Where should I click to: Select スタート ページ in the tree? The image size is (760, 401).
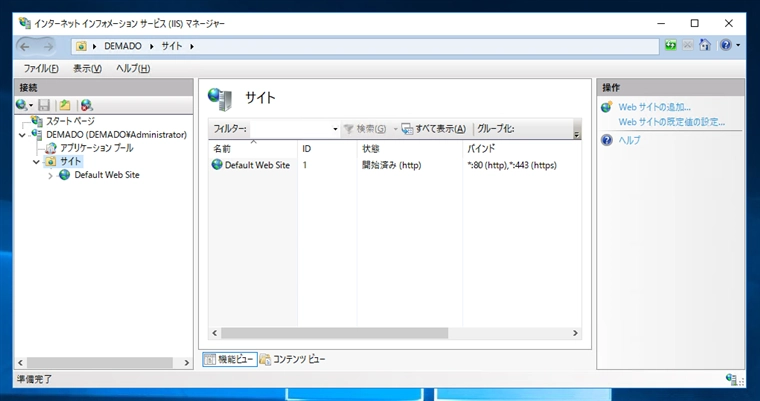[70, 121]
